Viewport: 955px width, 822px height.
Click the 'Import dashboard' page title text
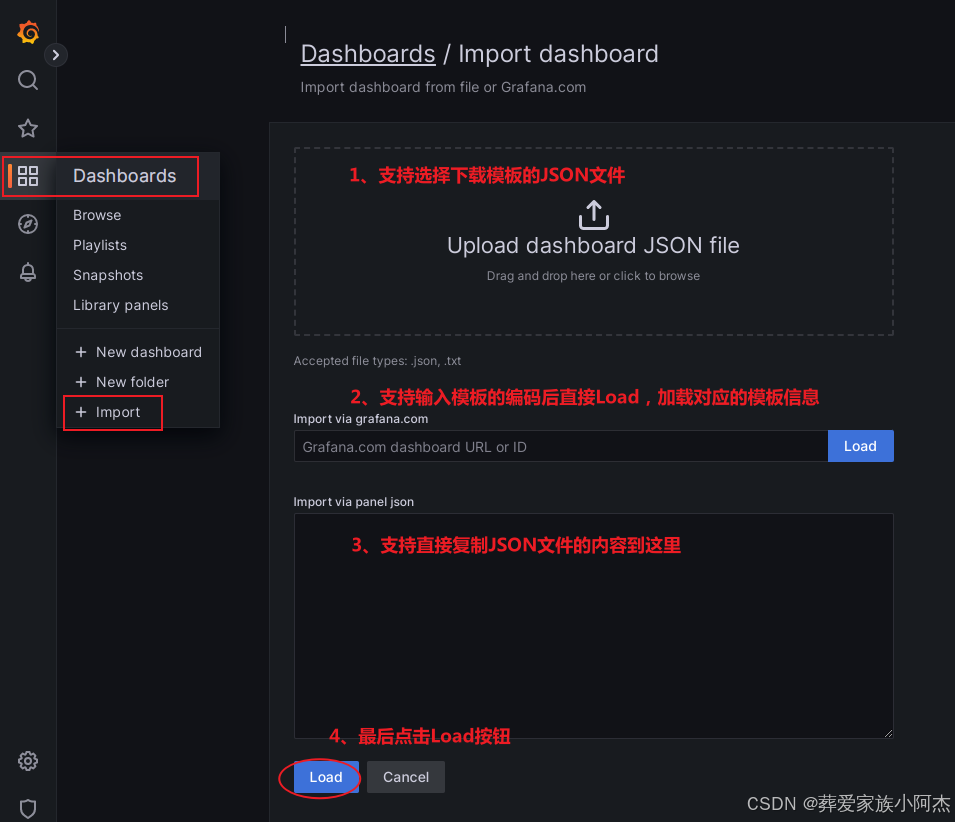pos(558,54)
